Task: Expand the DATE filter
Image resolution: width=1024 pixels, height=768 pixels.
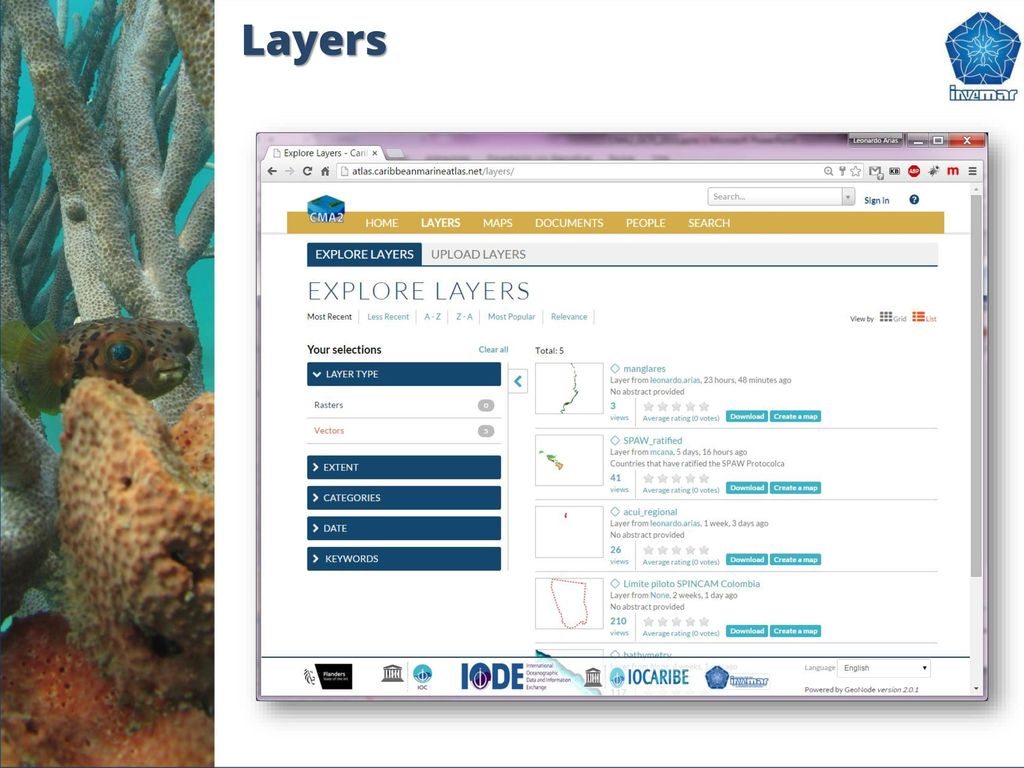Action: pos(404,528)
